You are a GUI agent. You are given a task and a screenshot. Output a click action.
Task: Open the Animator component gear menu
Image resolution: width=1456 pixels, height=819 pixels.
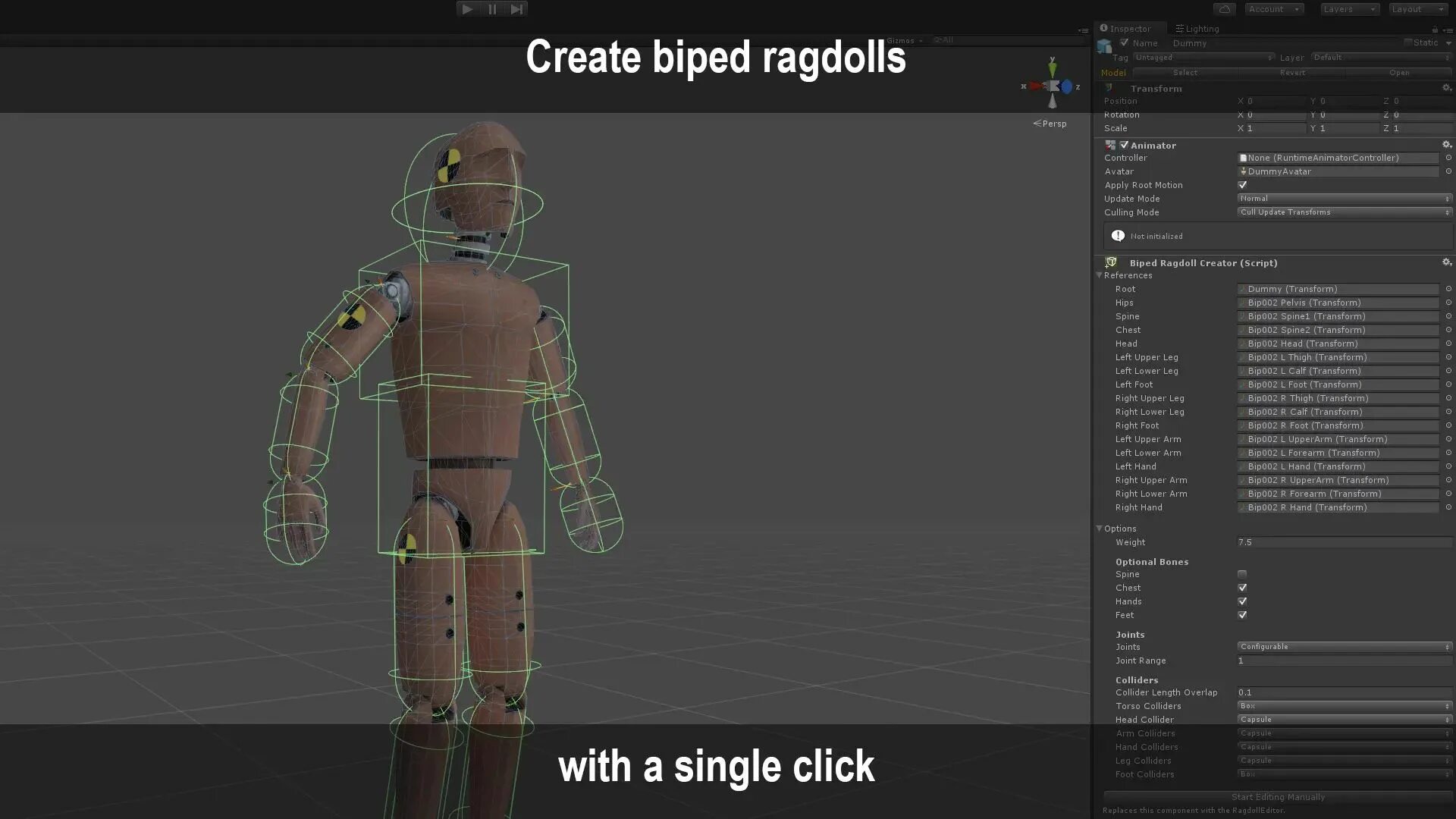[1446, 145]
